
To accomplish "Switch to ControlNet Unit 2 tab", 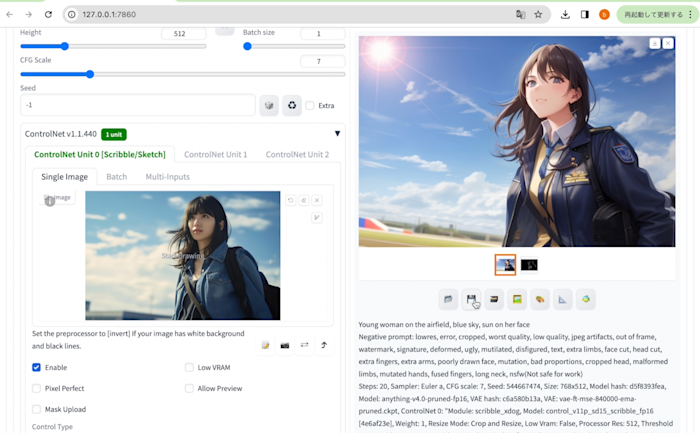I will (x=297, y=154).
